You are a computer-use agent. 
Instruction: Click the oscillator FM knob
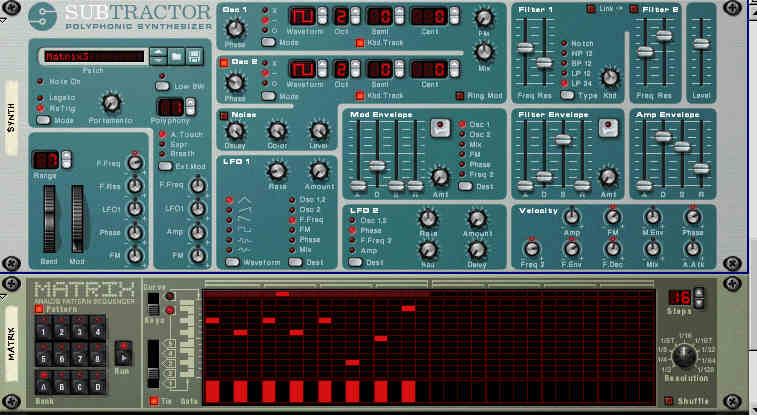pos(484,18)
